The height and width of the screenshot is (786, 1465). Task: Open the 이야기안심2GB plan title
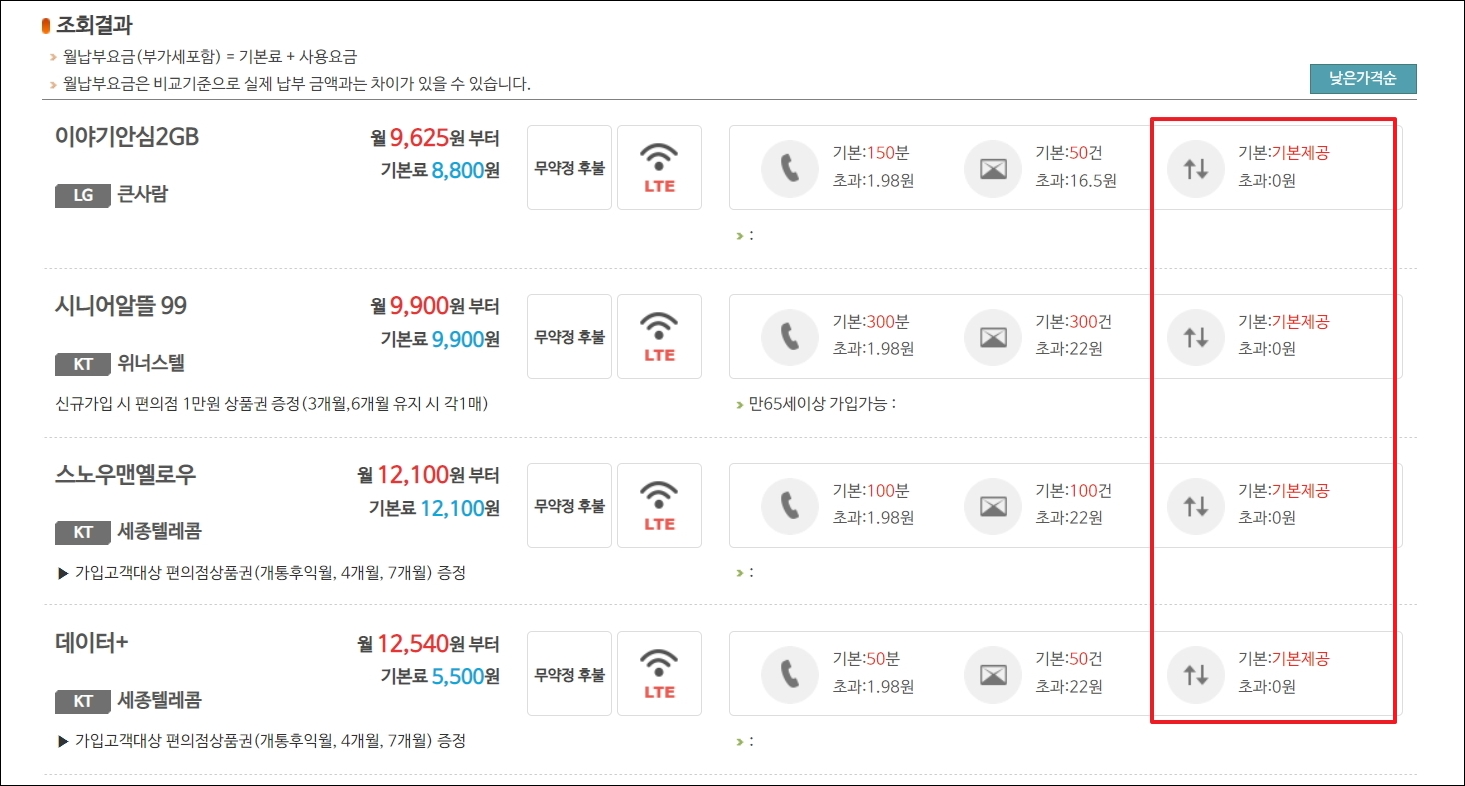pos(127,137)
